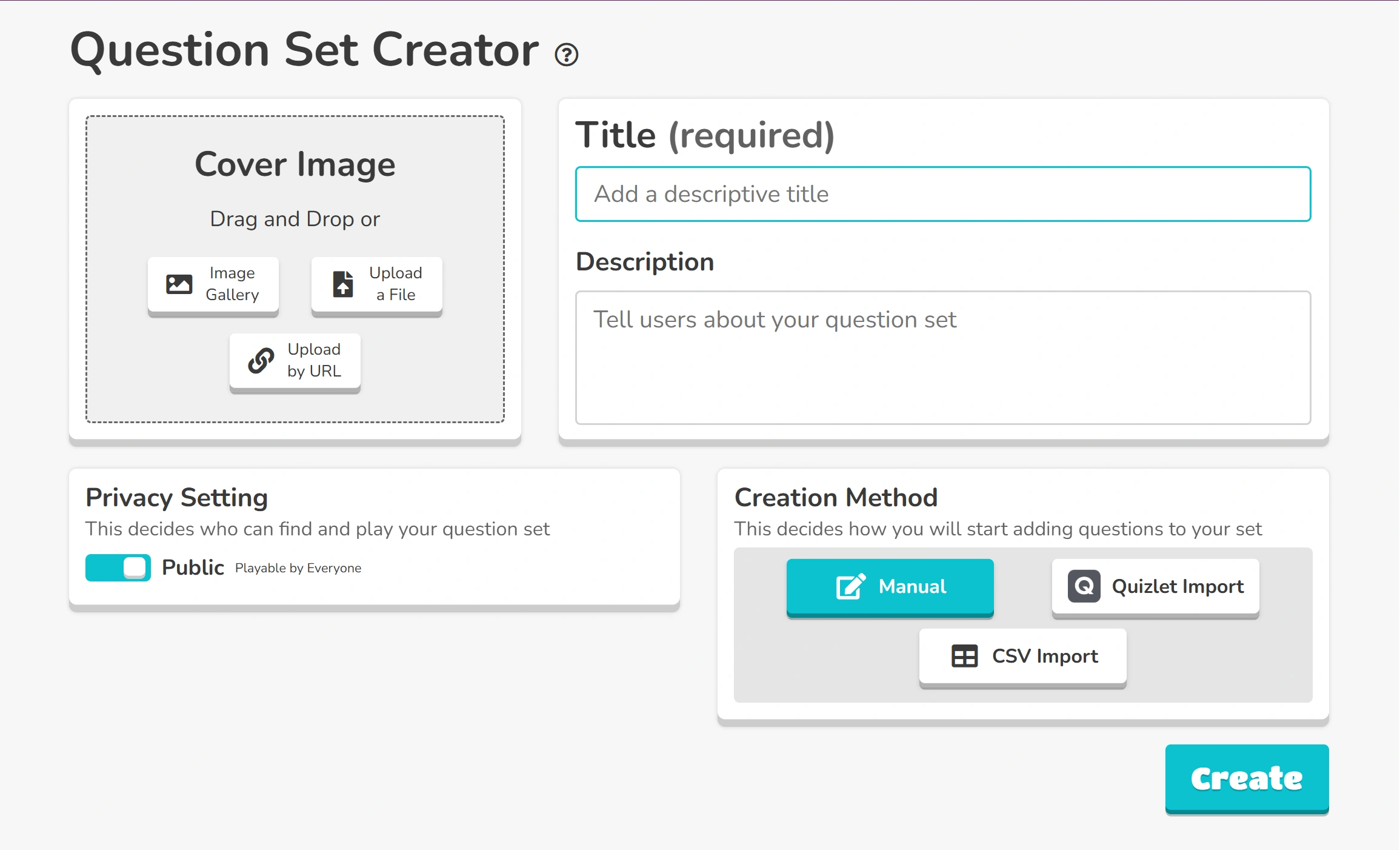Click the Quizlet Q logo icon
Screen dimensions: 1400x850
(1084, 586)
